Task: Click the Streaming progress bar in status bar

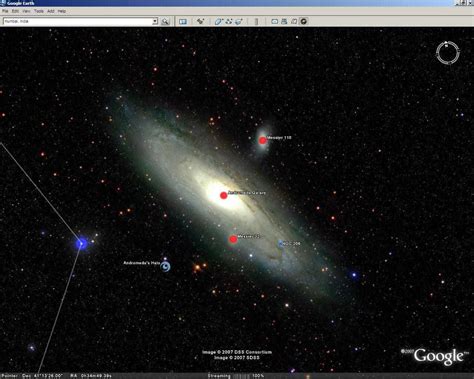Action: coord(241,376)
